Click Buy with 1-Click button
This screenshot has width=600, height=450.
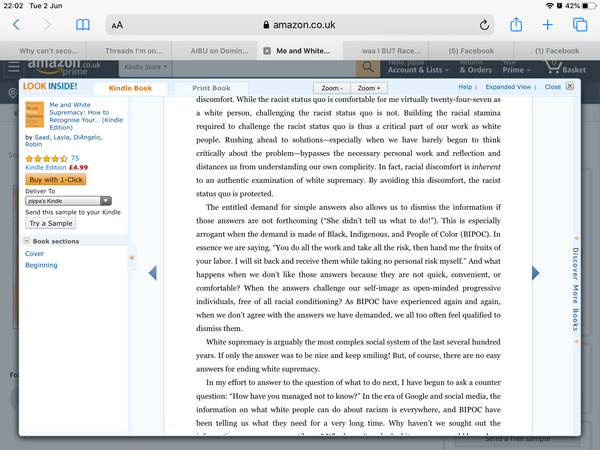point(56,179)
